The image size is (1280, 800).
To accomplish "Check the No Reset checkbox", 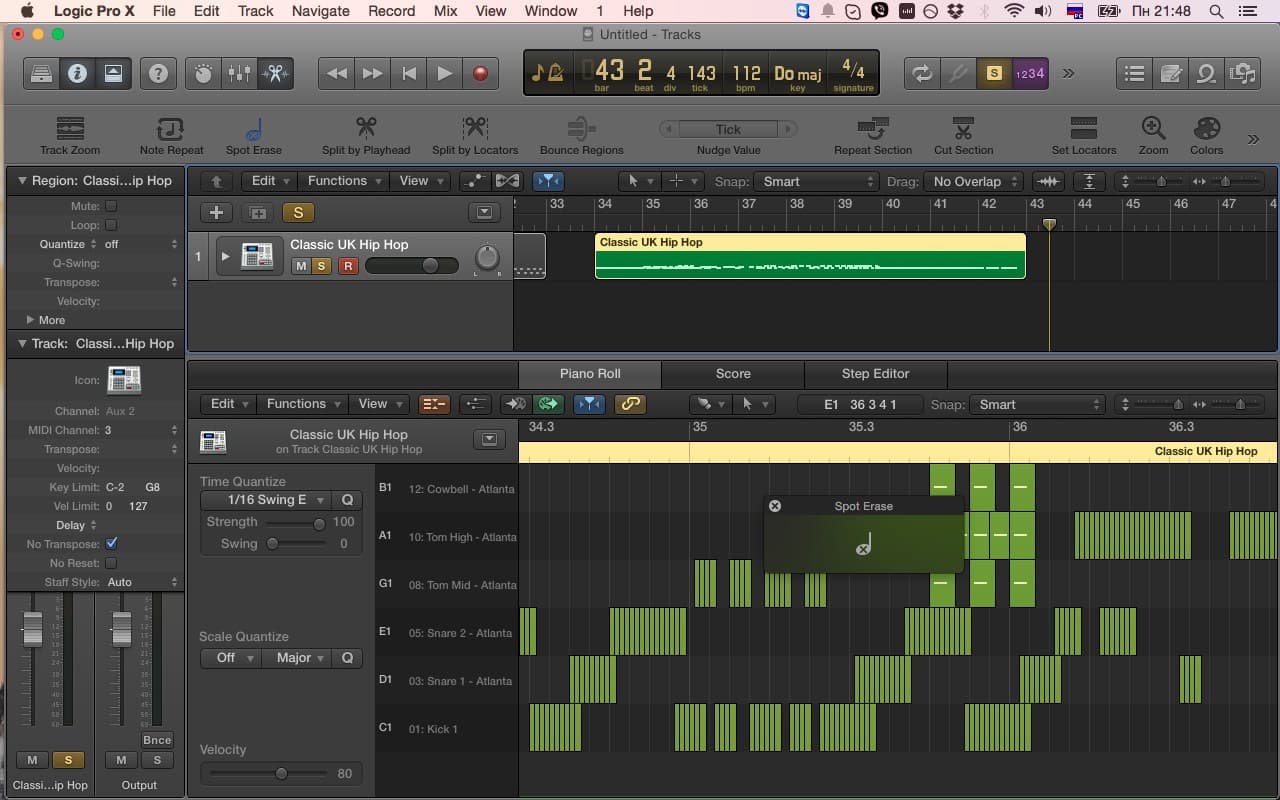I will [x=111, y=563].
